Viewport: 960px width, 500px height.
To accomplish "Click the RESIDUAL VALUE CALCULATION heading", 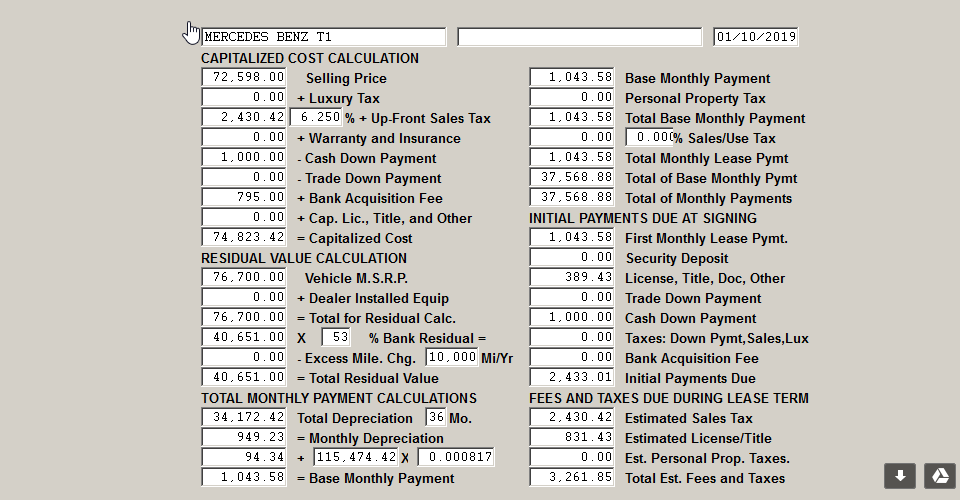I will point(304,258).
